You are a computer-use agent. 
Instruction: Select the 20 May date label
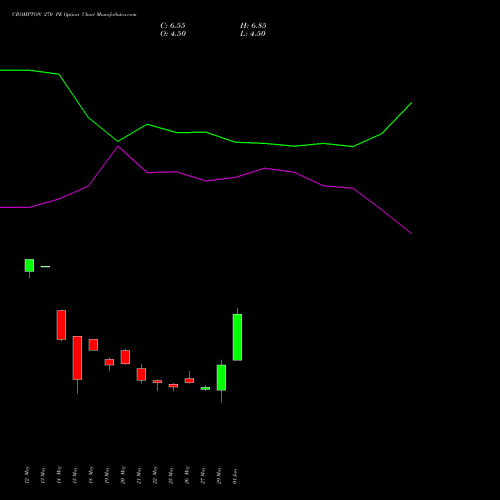pos(123,475)
